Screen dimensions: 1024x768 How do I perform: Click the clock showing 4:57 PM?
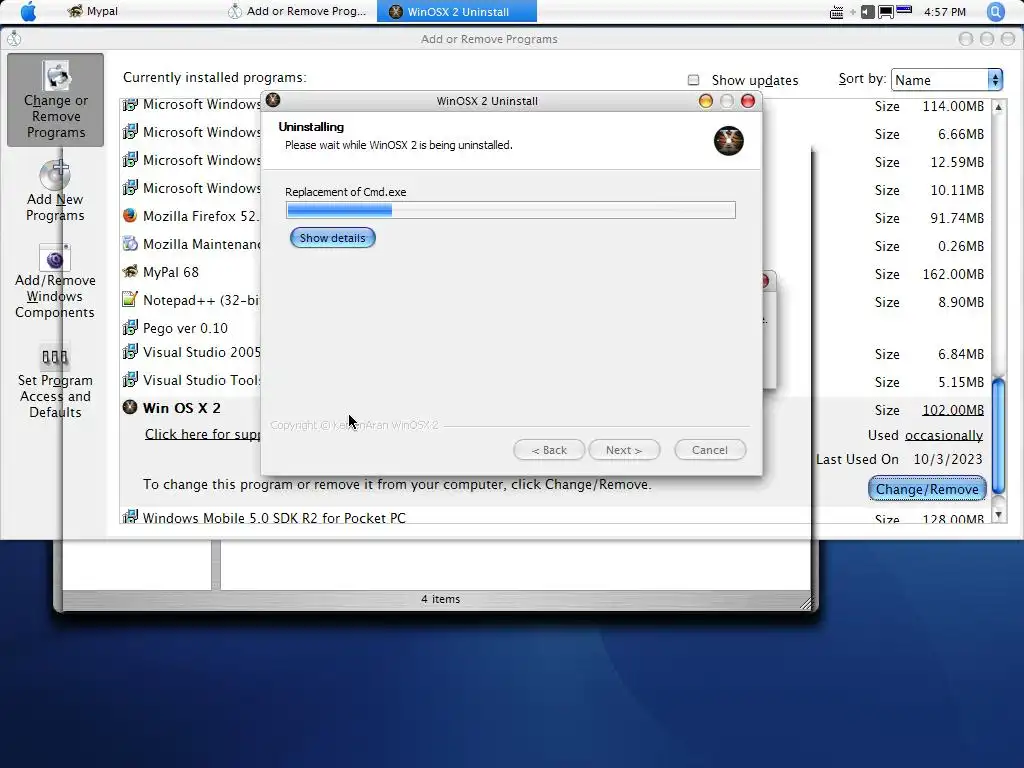[x=945, y=12]
